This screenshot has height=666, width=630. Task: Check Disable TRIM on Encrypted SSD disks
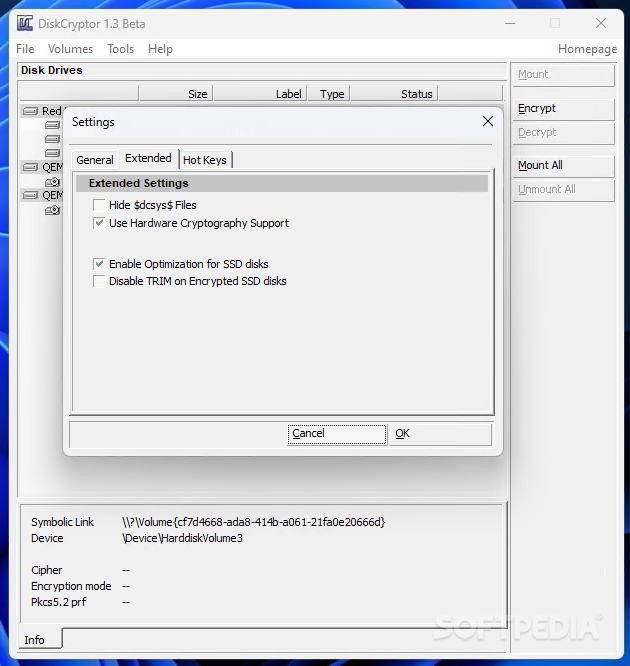click(x=99, y=282)
